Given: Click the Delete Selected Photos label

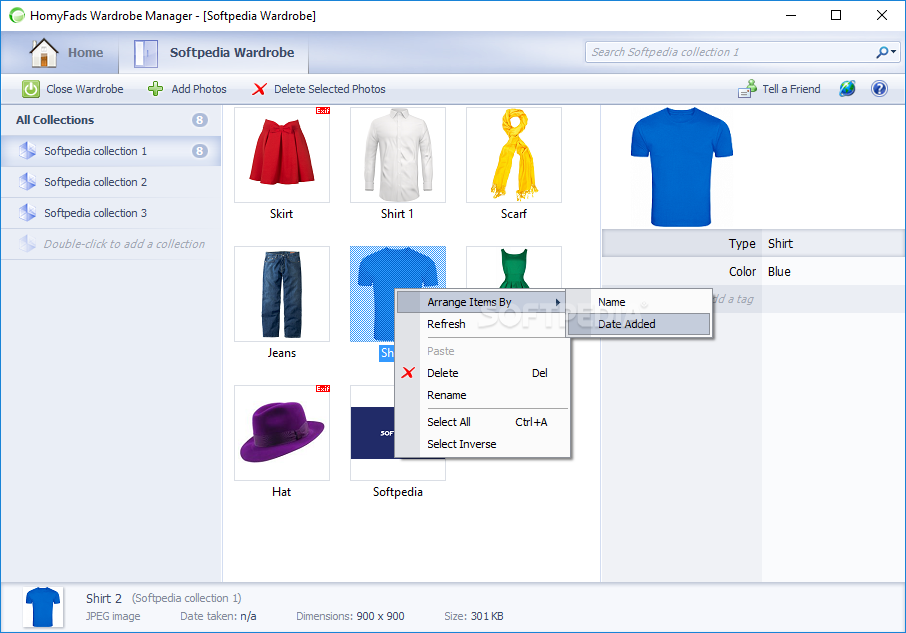Looking at the screenshot, I should click(329, 89).
